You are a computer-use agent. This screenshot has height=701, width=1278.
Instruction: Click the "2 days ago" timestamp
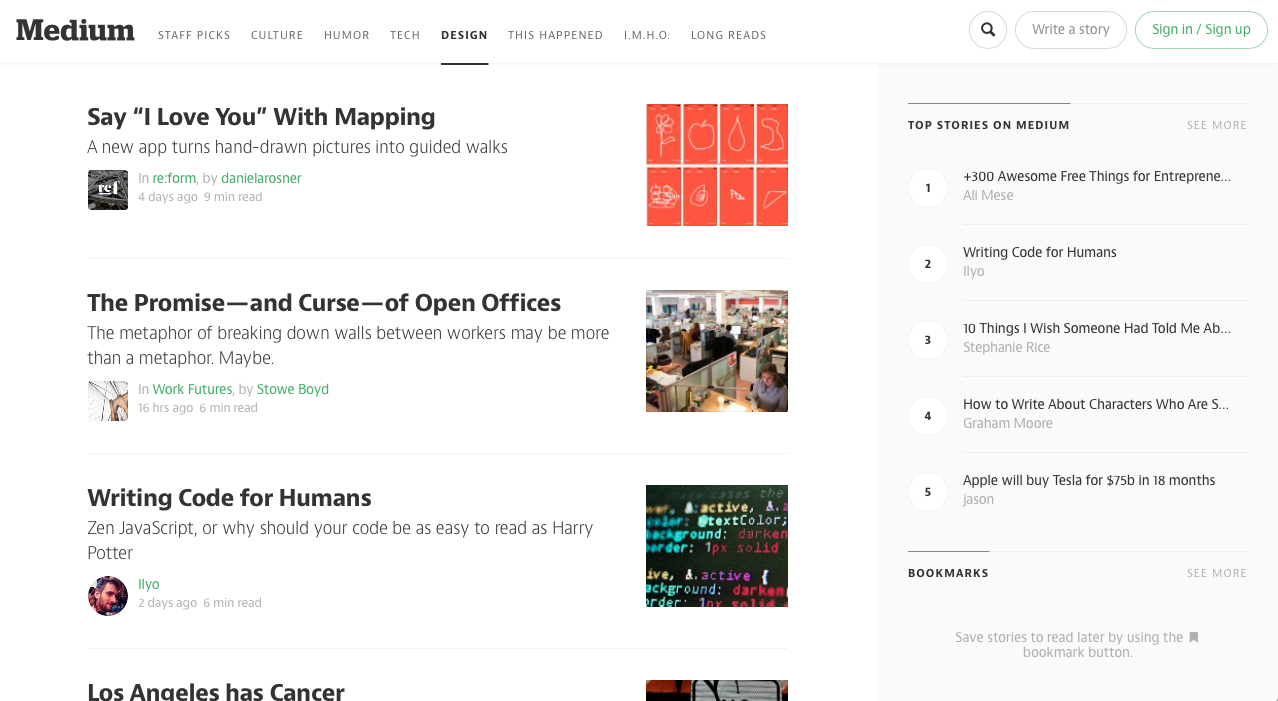click(x=168, y=603)
